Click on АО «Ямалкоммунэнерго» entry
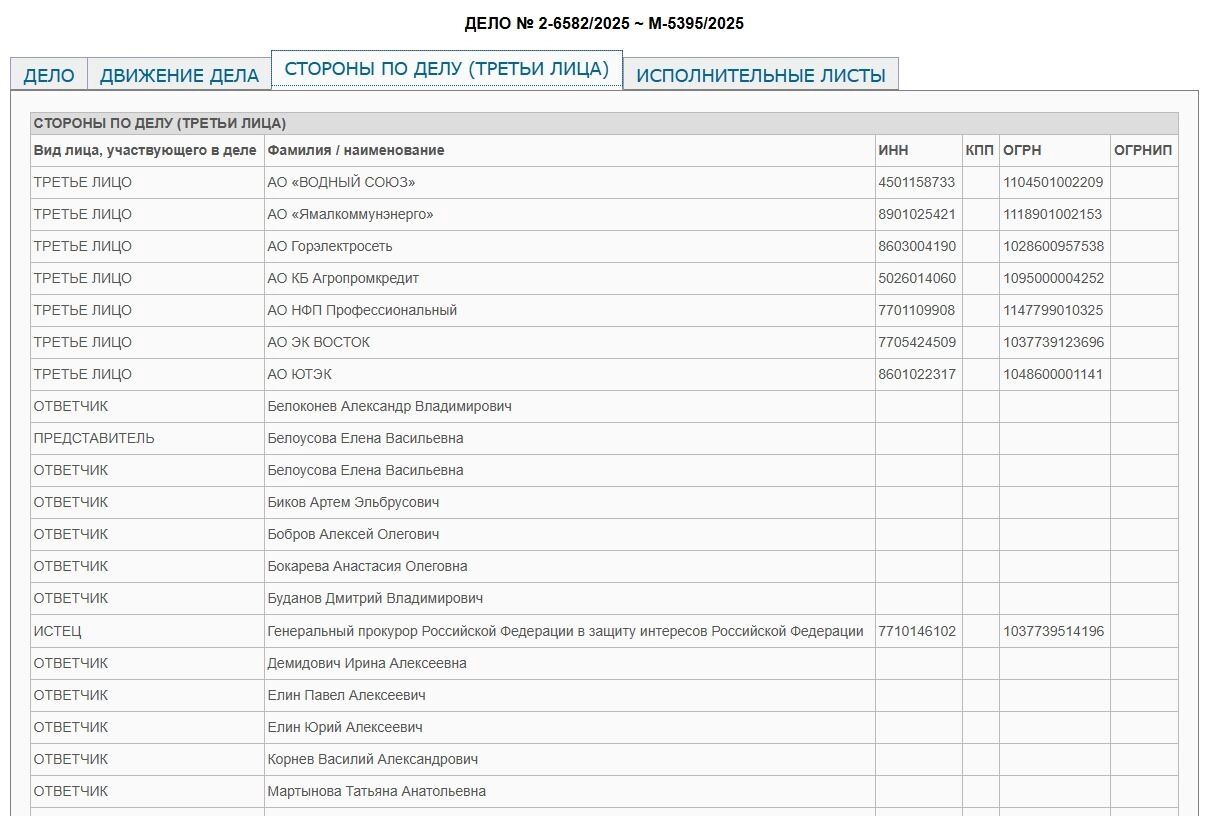1214x816 pixels. click(x=350, y=214)
